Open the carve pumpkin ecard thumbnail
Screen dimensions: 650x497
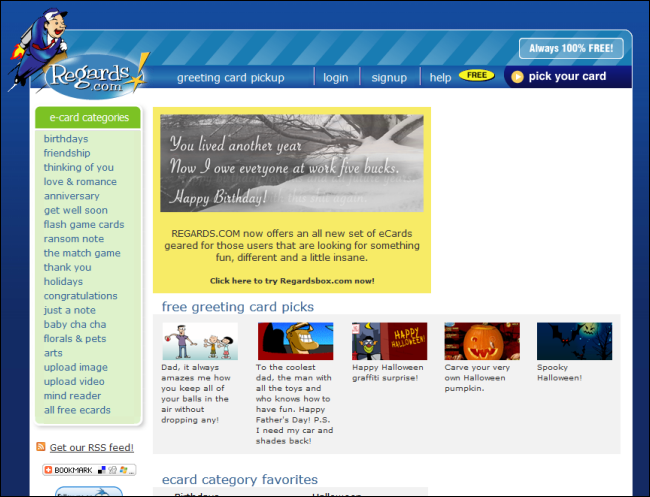[482, 341]
